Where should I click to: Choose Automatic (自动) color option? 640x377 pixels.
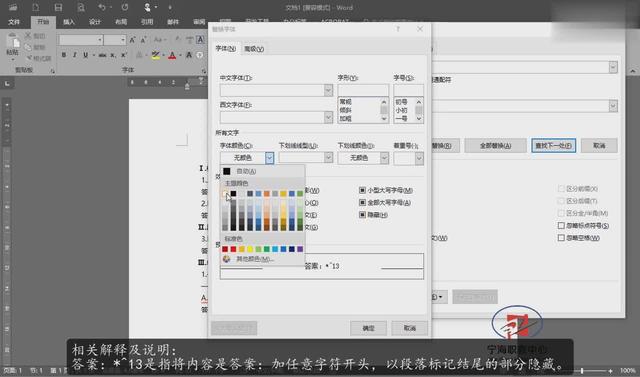pyautogui.click(x=262, y=171)
